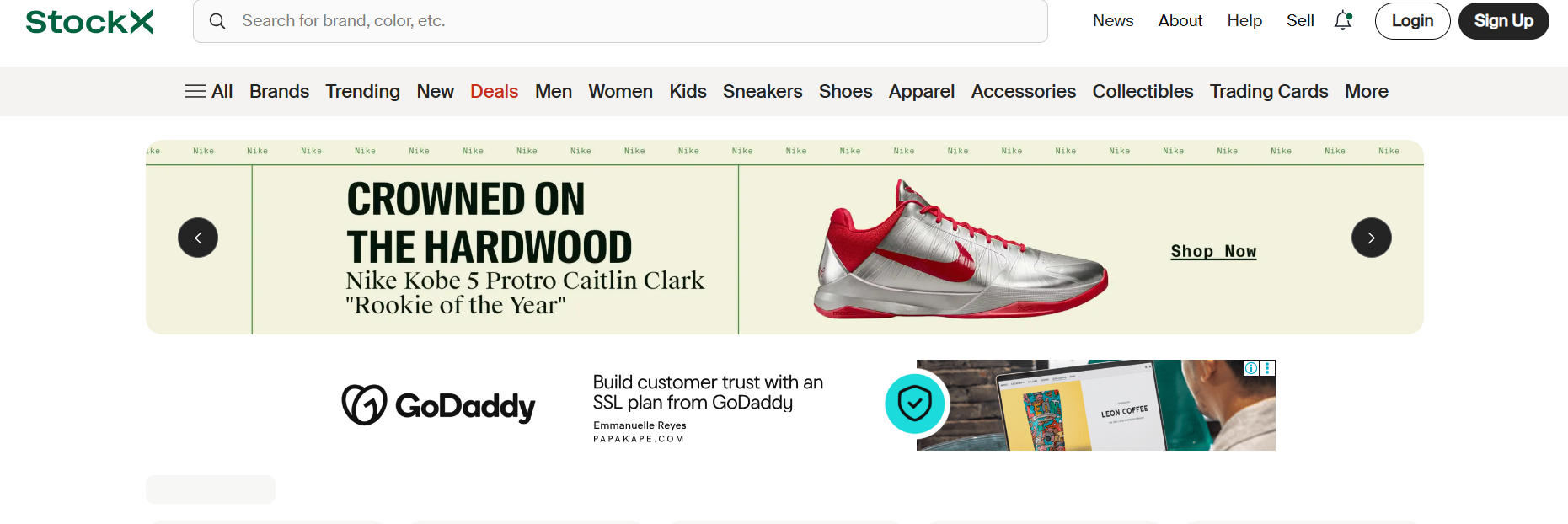Follow the Shop Now link
The width and height of the screenshot is (1568, 524).
pos(1213,251)
